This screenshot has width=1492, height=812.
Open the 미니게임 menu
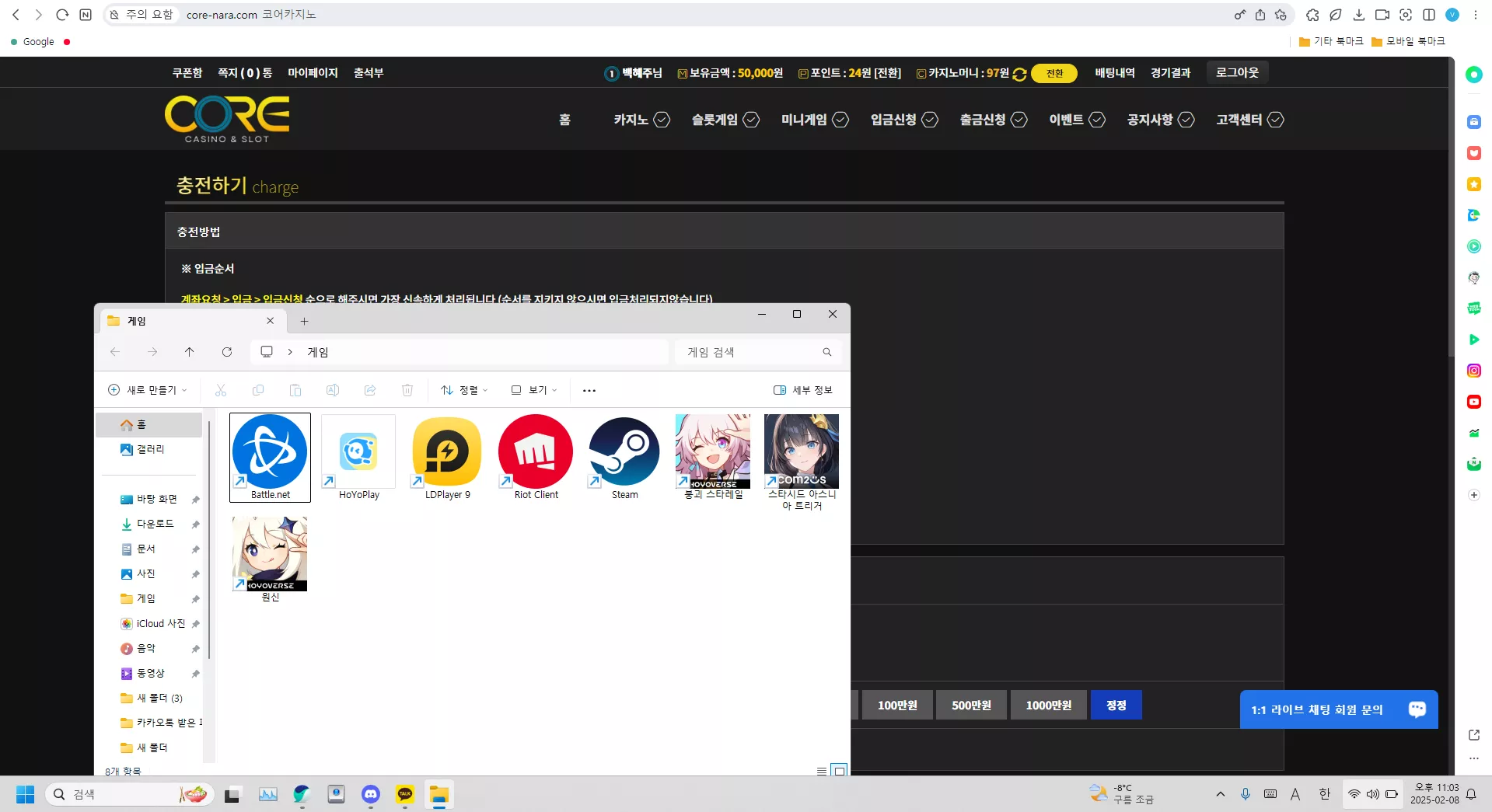[815, 120]
